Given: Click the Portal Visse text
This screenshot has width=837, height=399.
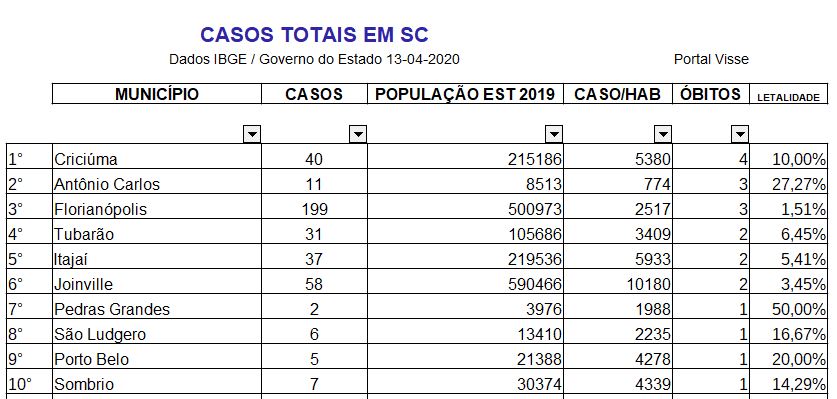Looking at the screenshot, I should click(x=711, y=59).
